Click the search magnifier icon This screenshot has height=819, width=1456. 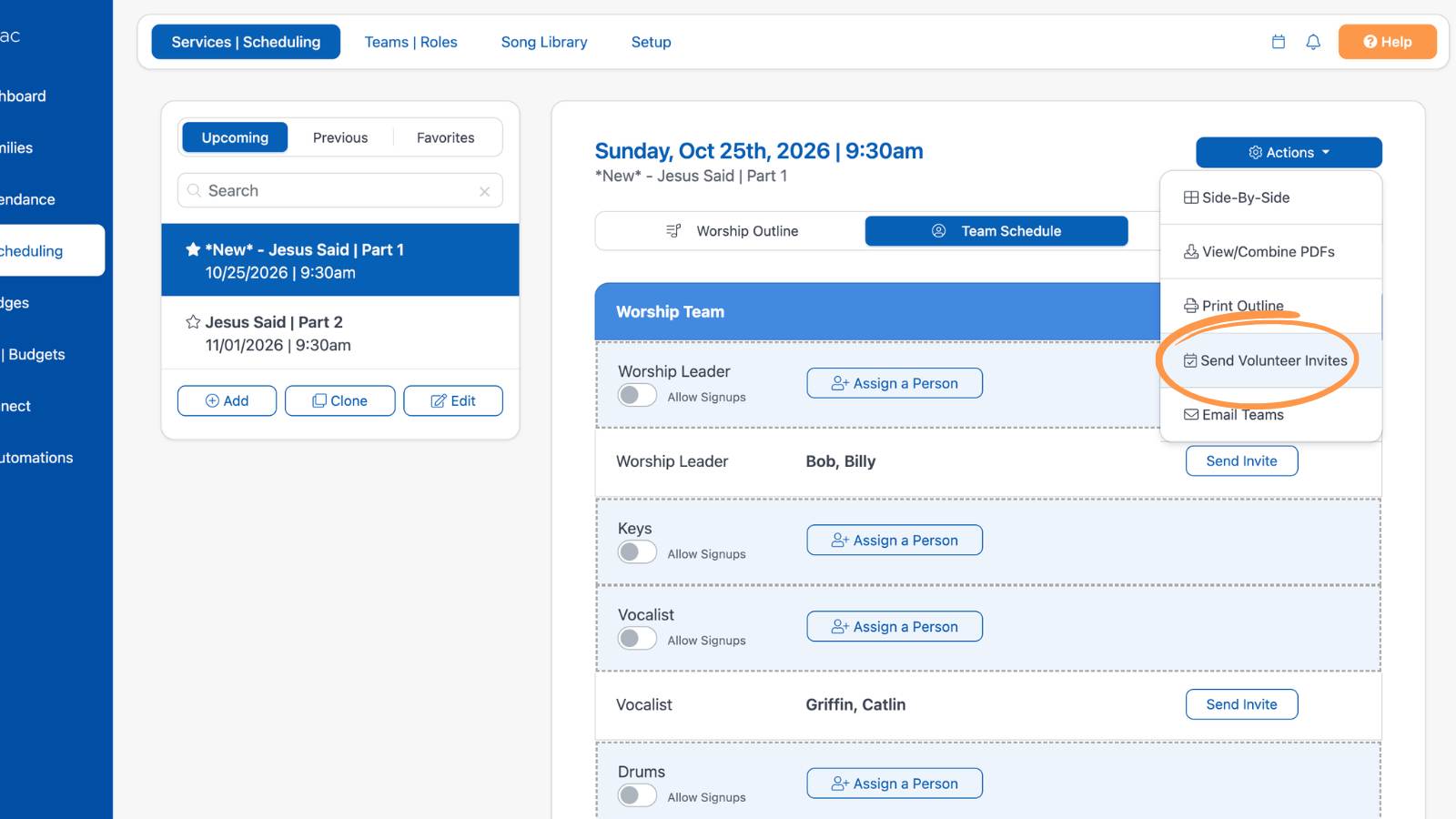coord(194,190)
